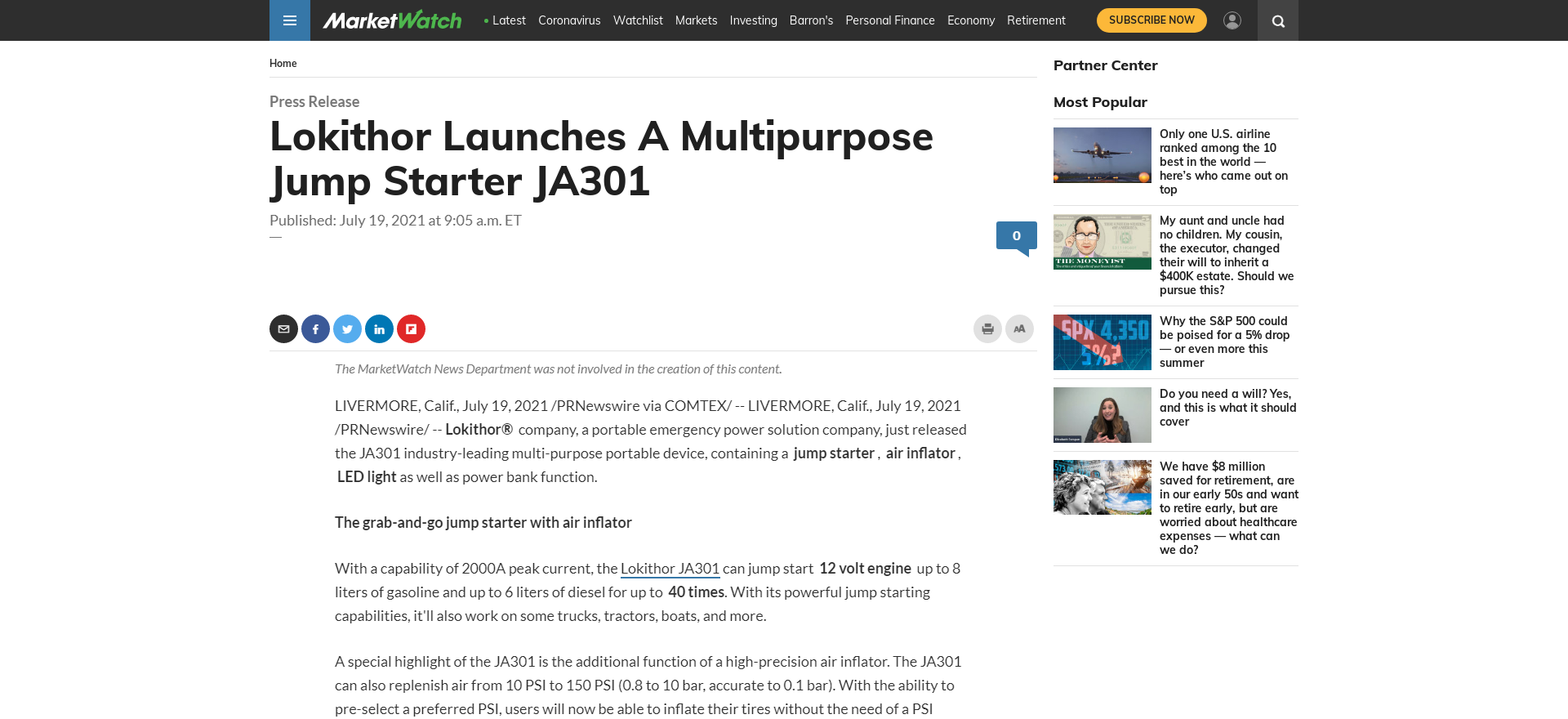Follow the Lokithor JA301 hyperlink

coord(670,569)
